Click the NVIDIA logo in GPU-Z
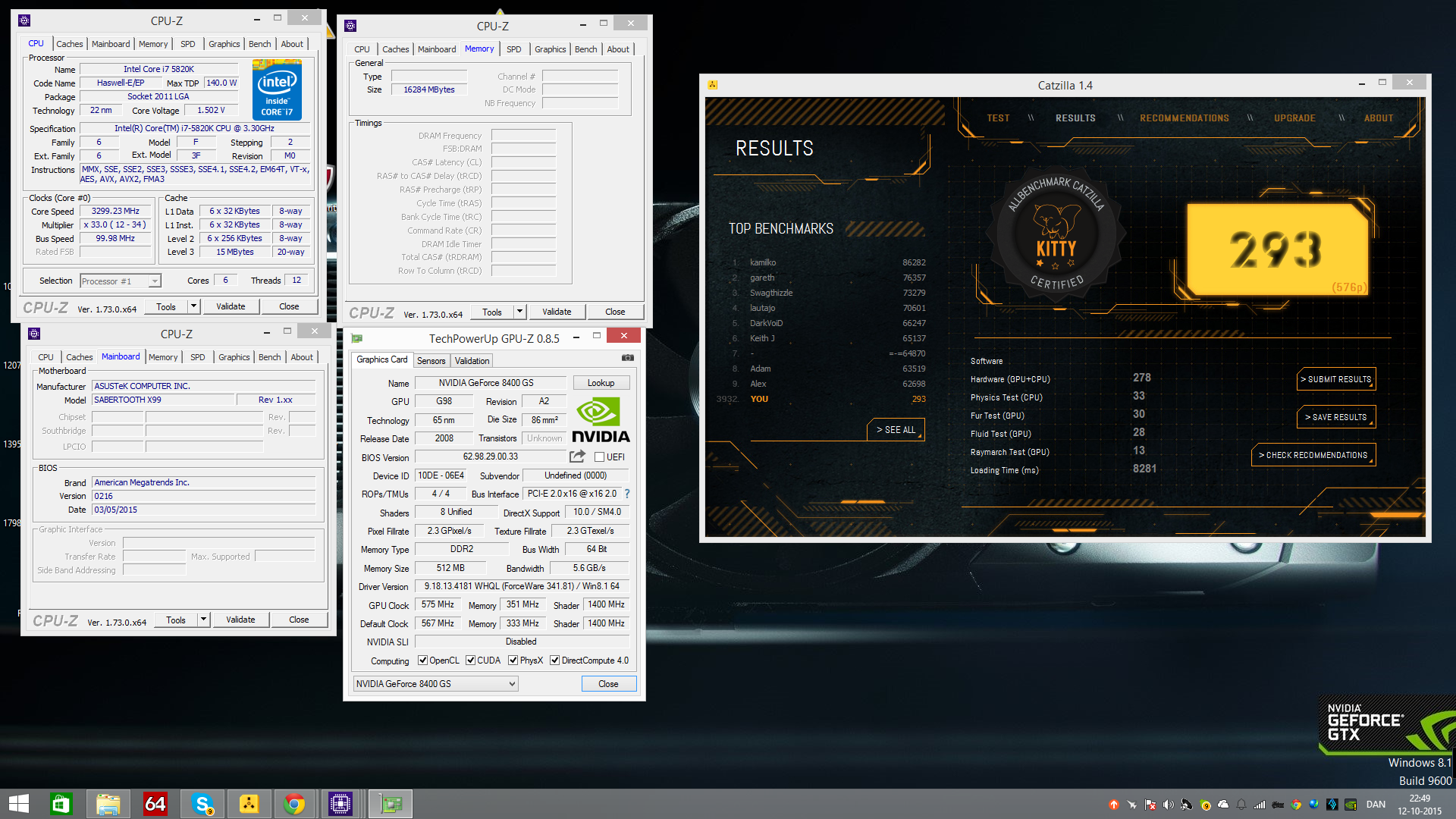1456x819 pixels. 601,420
